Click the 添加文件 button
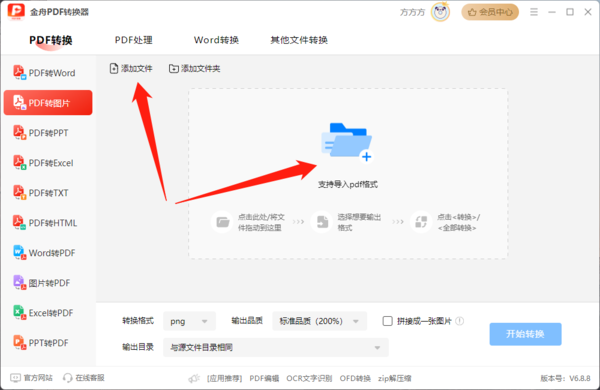The height and width of the screenshot is (390, 600). [x=131, y=69]
